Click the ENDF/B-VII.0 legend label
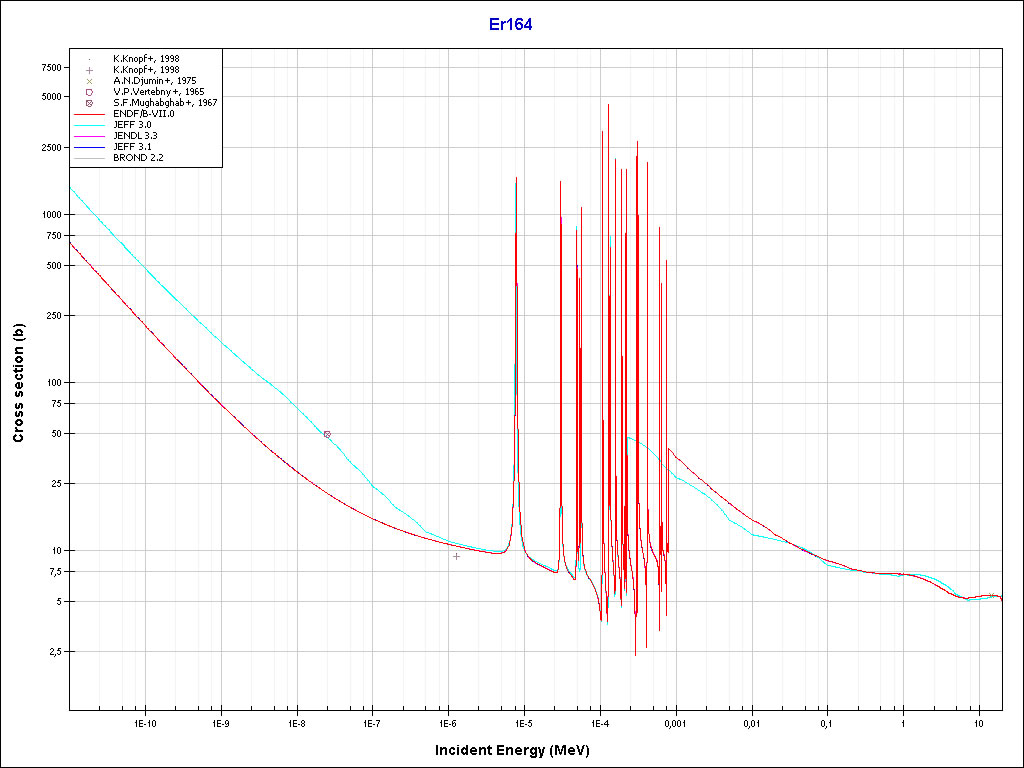 pyautogui.click(x=144, y=114)
